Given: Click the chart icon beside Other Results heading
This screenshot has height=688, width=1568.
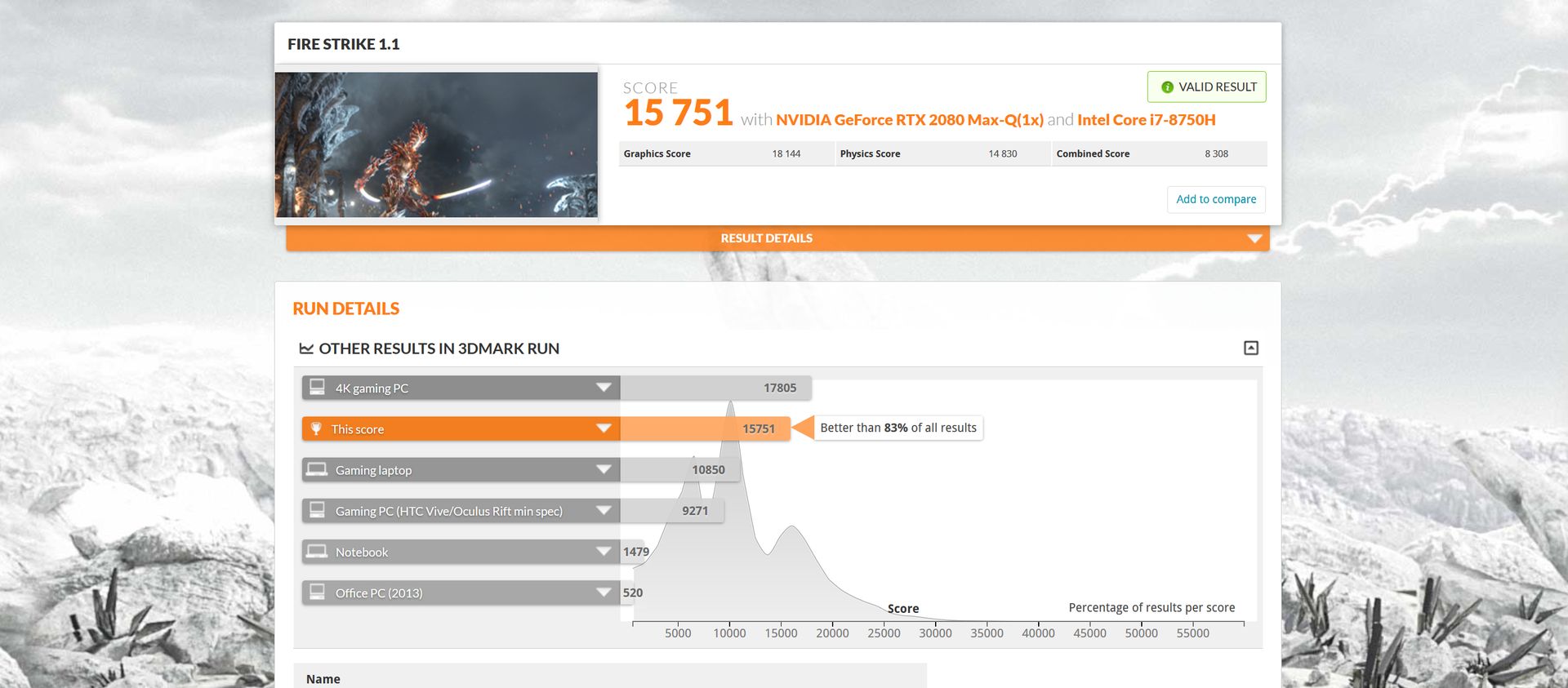Looking at the screenshot, I should pyautogui.click(x=306, y=348).
